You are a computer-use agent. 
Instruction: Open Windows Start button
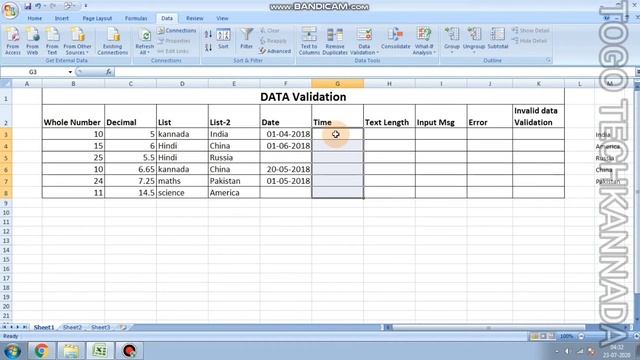(x=12, y=351)
